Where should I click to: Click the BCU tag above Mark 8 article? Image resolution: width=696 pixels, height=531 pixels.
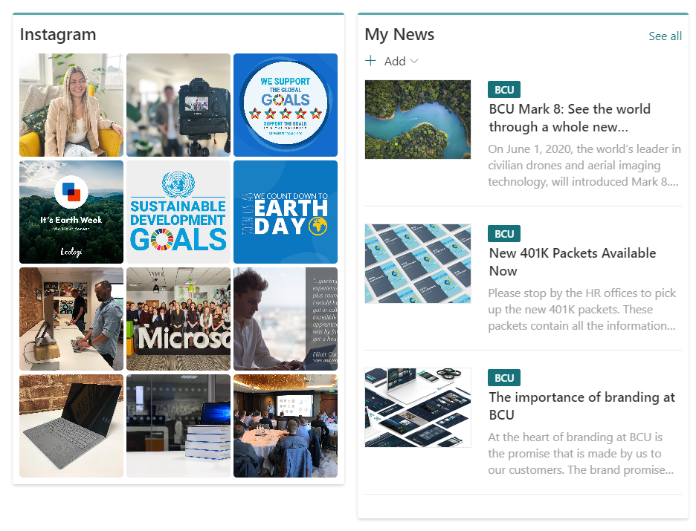(504, 90)
